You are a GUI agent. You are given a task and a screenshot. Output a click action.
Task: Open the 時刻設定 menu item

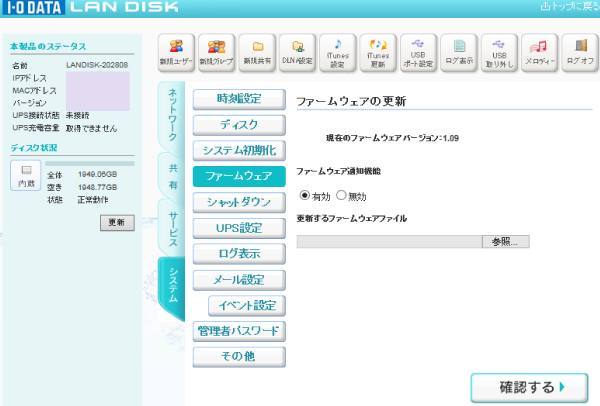(x=238, y=99)
